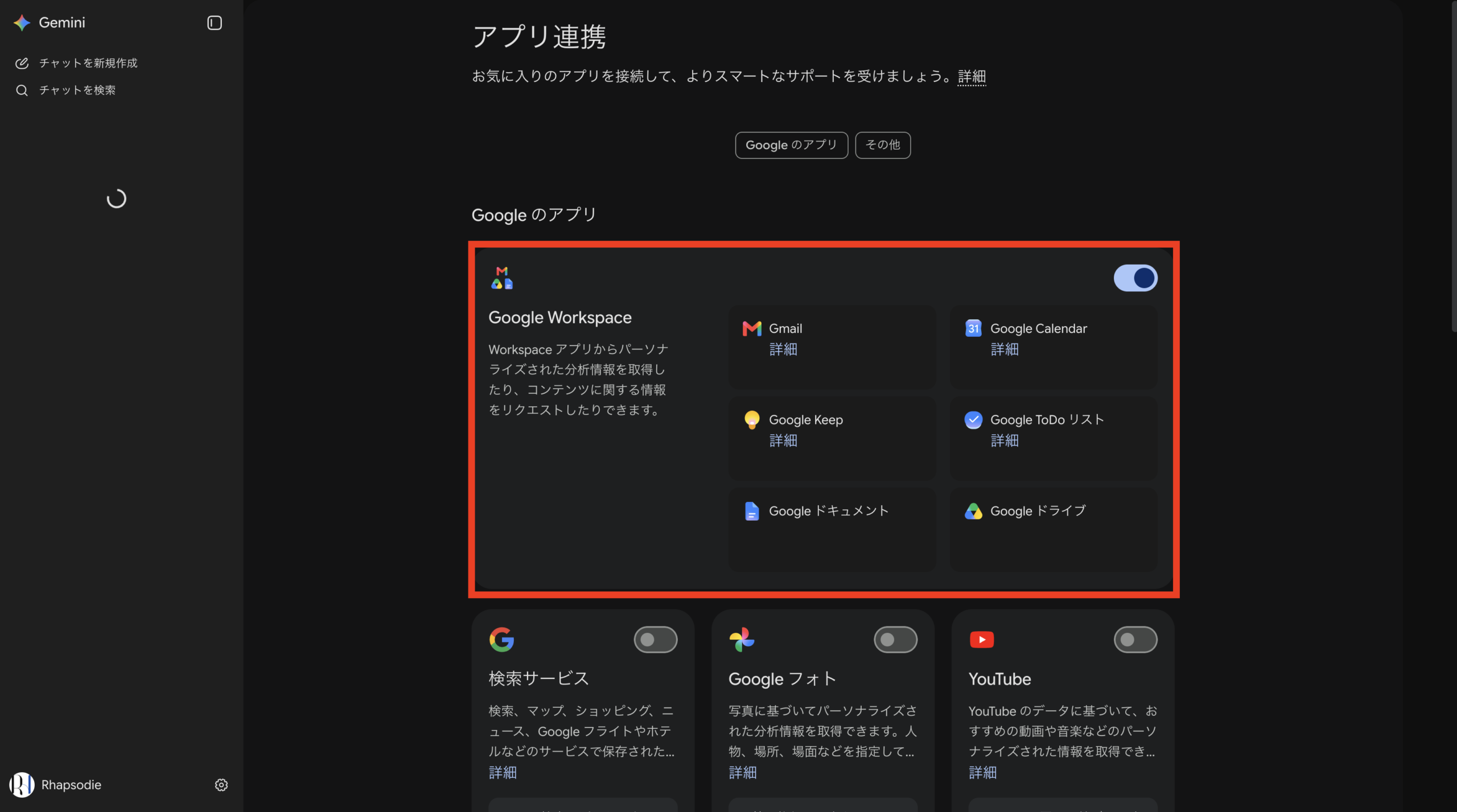Click the Google Workspace combined icon
This screenshot has height=812, width=1457.
pos(502,278)
